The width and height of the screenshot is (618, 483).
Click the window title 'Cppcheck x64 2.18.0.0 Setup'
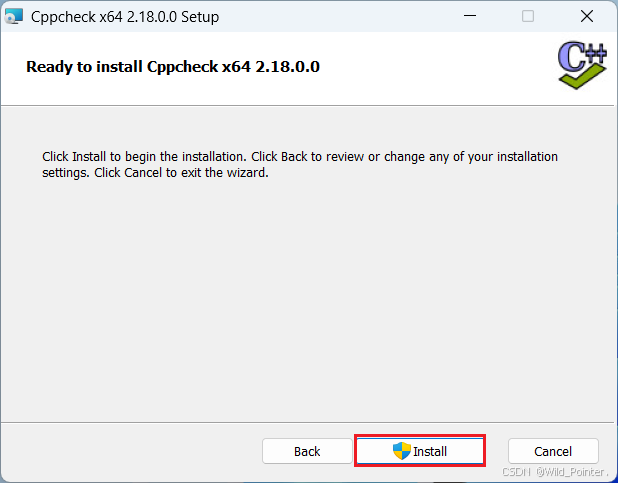125,17
